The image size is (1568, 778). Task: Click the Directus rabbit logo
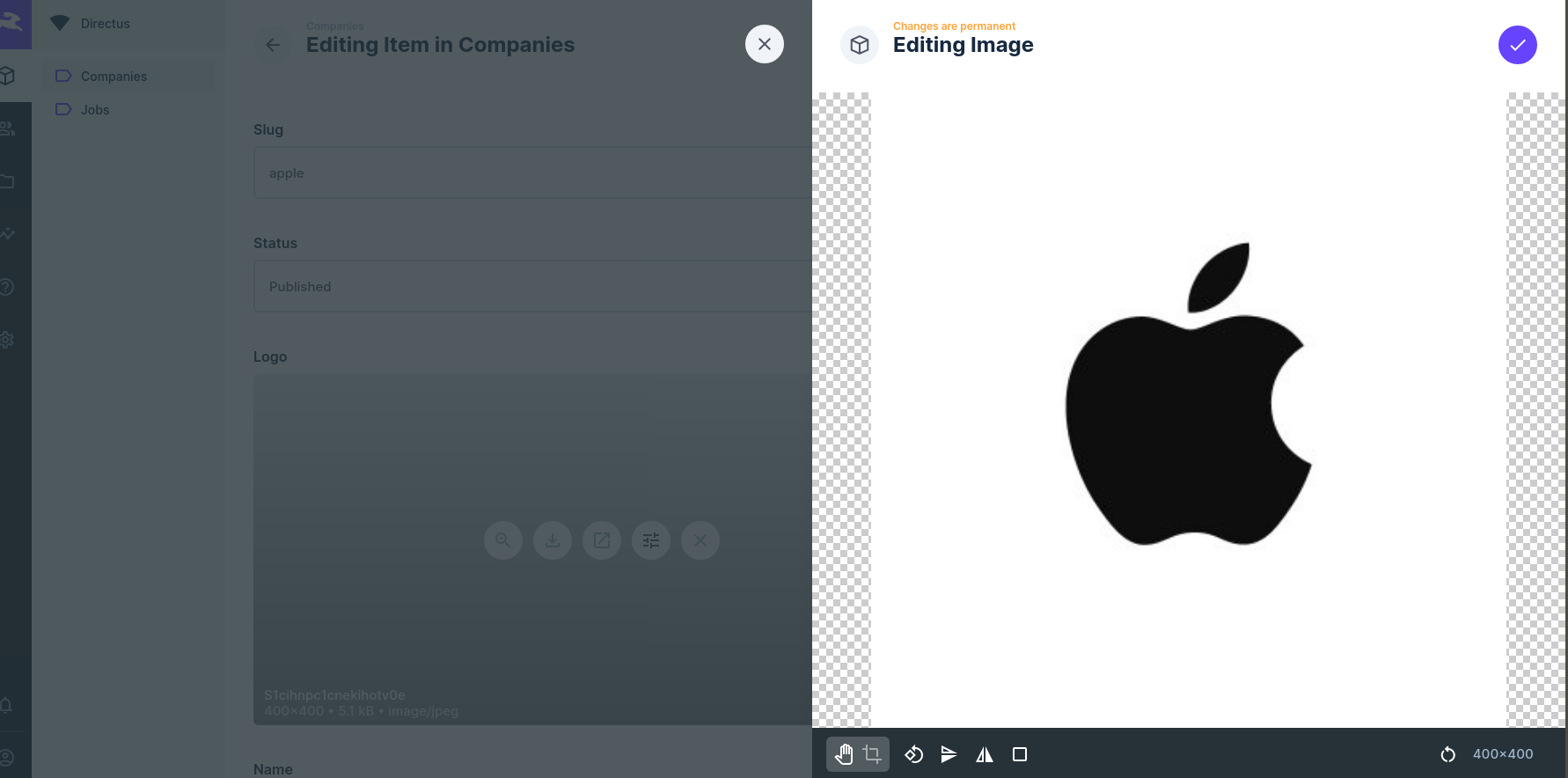coord(12,24)
